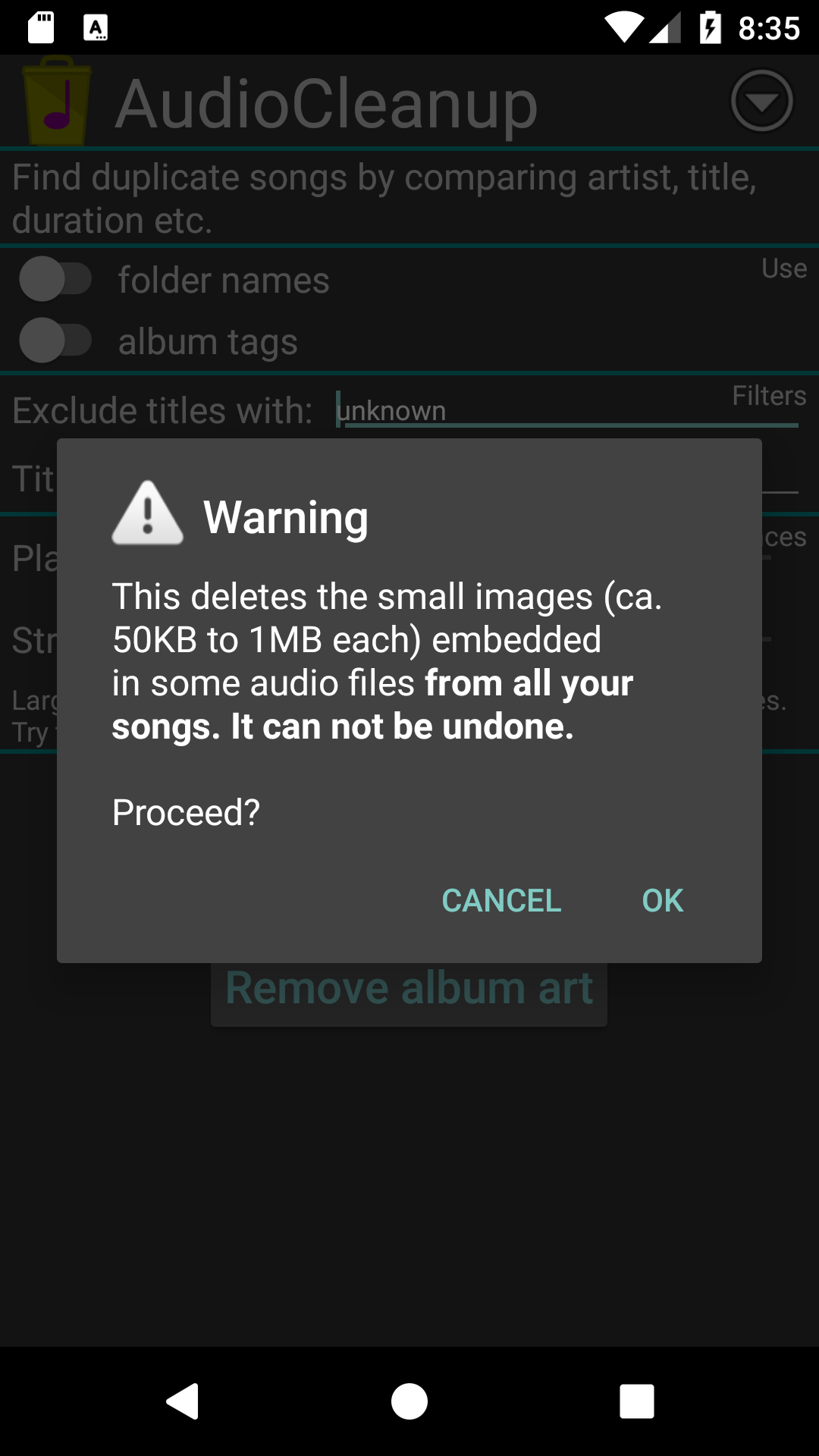Tap the Wi-Fi signal status icon
The height and width of the screenshot is (1456, 819).
click(624, 28)
